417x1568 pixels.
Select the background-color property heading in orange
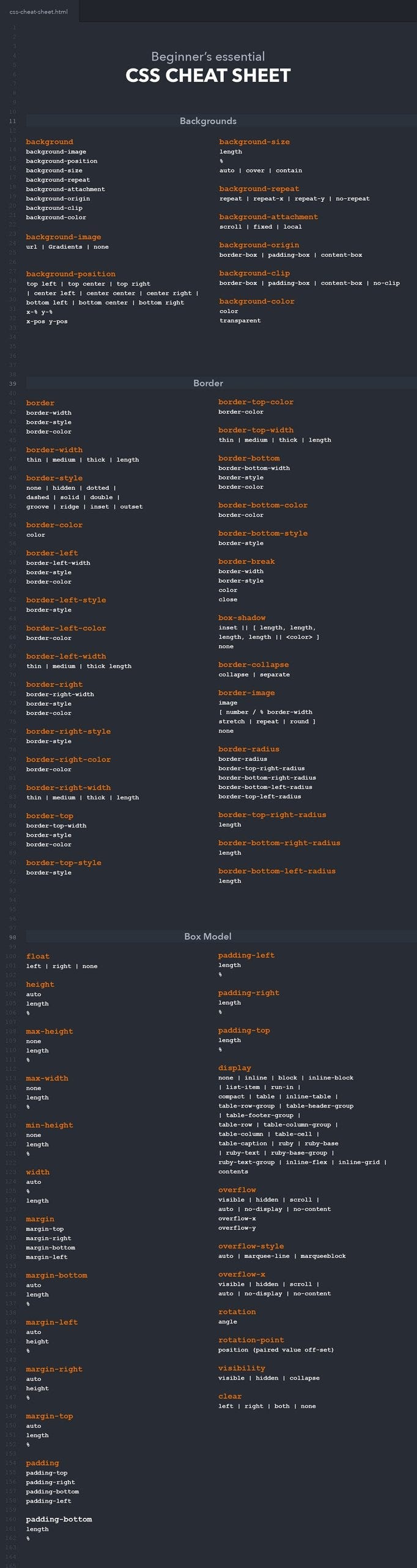click(x=257, y=301)
